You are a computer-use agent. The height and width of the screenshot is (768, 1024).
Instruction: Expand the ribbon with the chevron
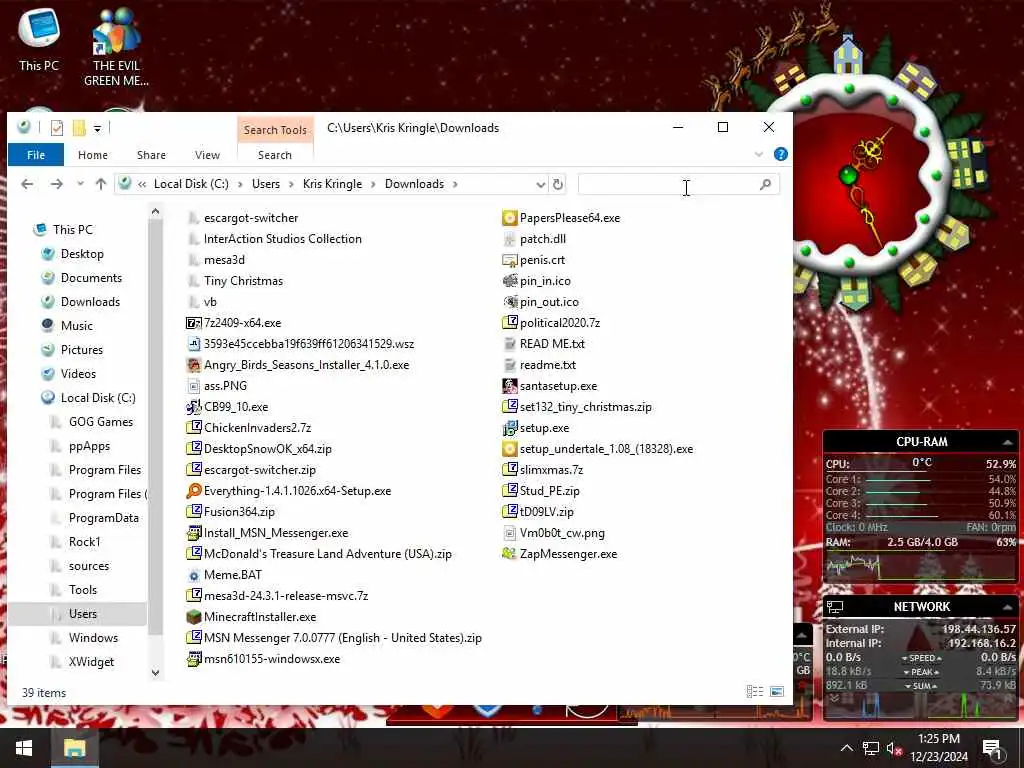758,155
